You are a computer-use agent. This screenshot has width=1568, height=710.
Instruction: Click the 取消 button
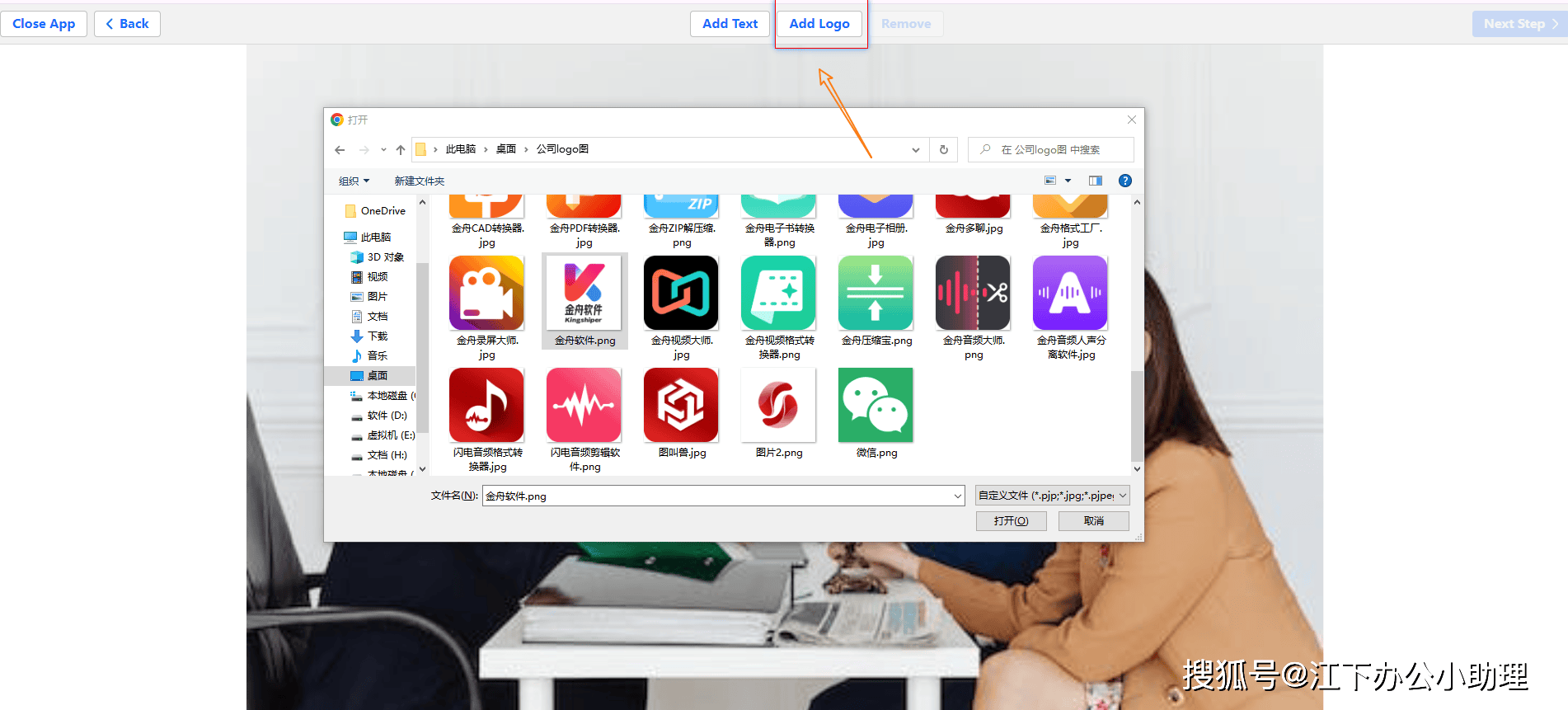[1093, 521]
